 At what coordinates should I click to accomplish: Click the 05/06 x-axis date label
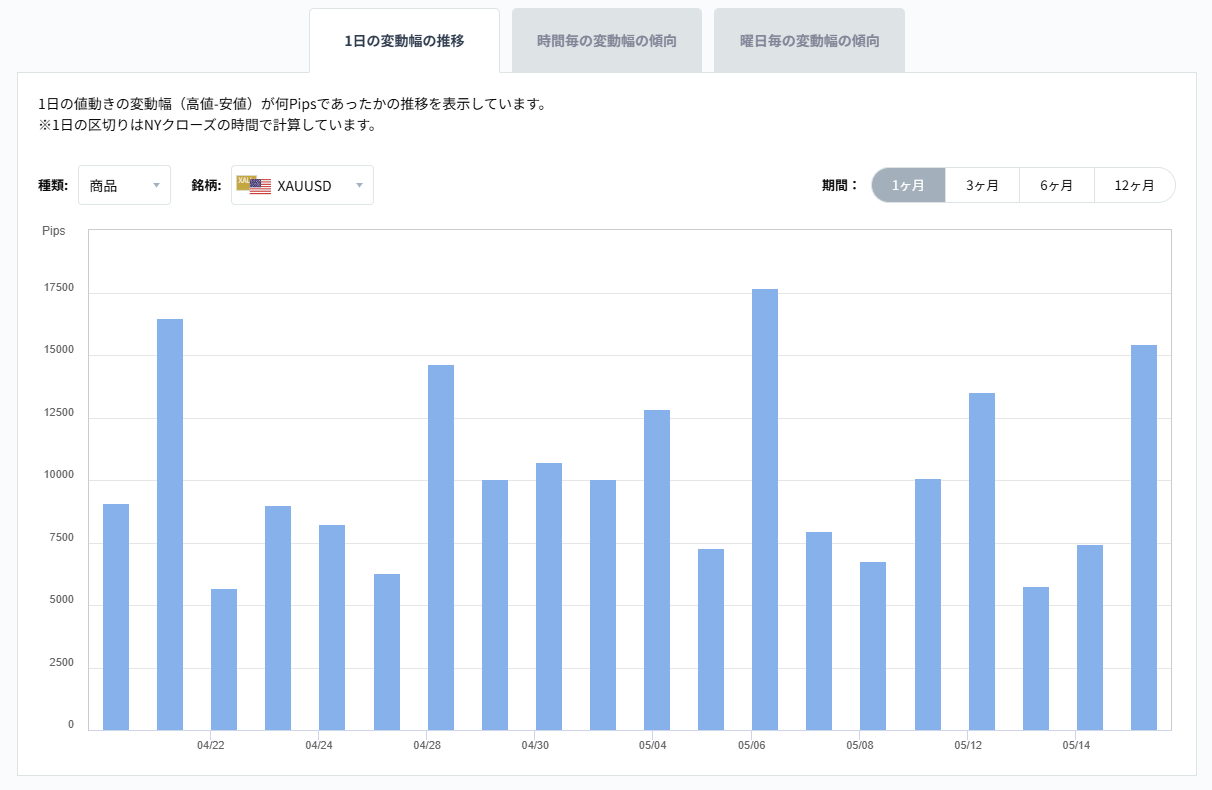click(751, 745)
